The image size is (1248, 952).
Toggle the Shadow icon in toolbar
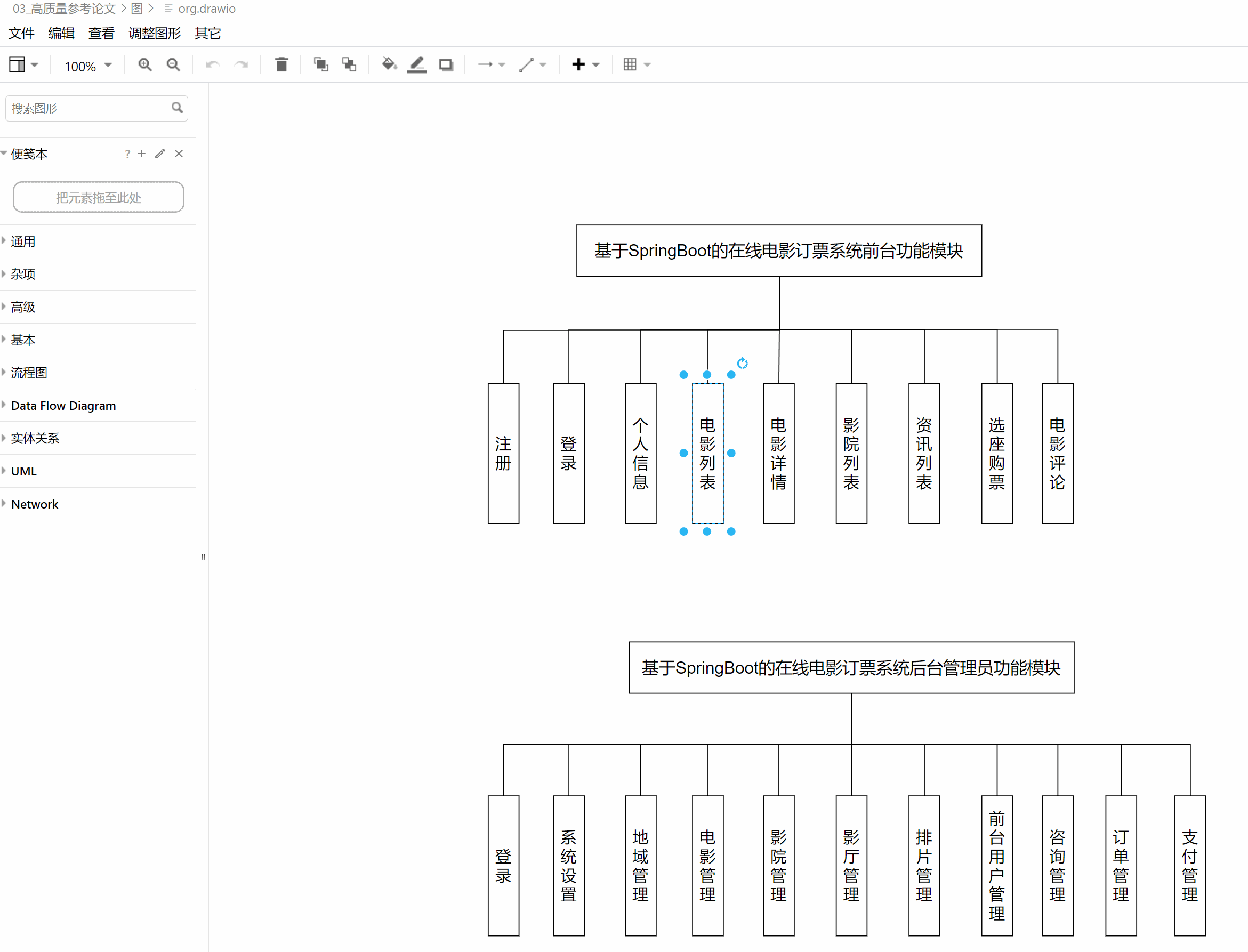[x=446, y=64]
